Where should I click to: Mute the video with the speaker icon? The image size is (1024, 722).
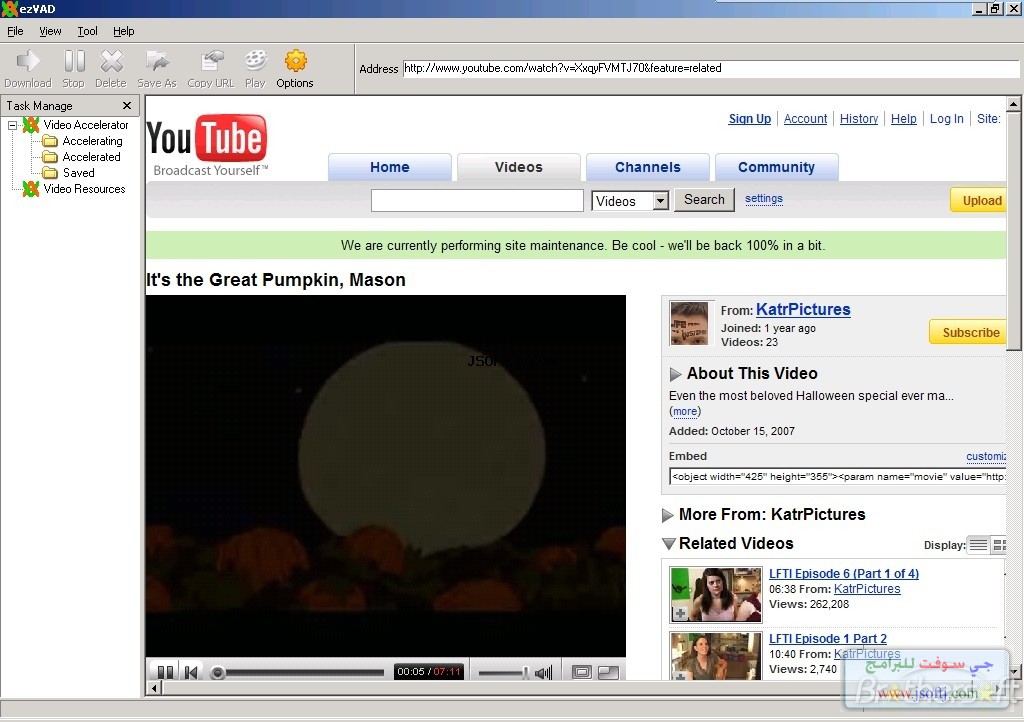click(x=543, y=672)
